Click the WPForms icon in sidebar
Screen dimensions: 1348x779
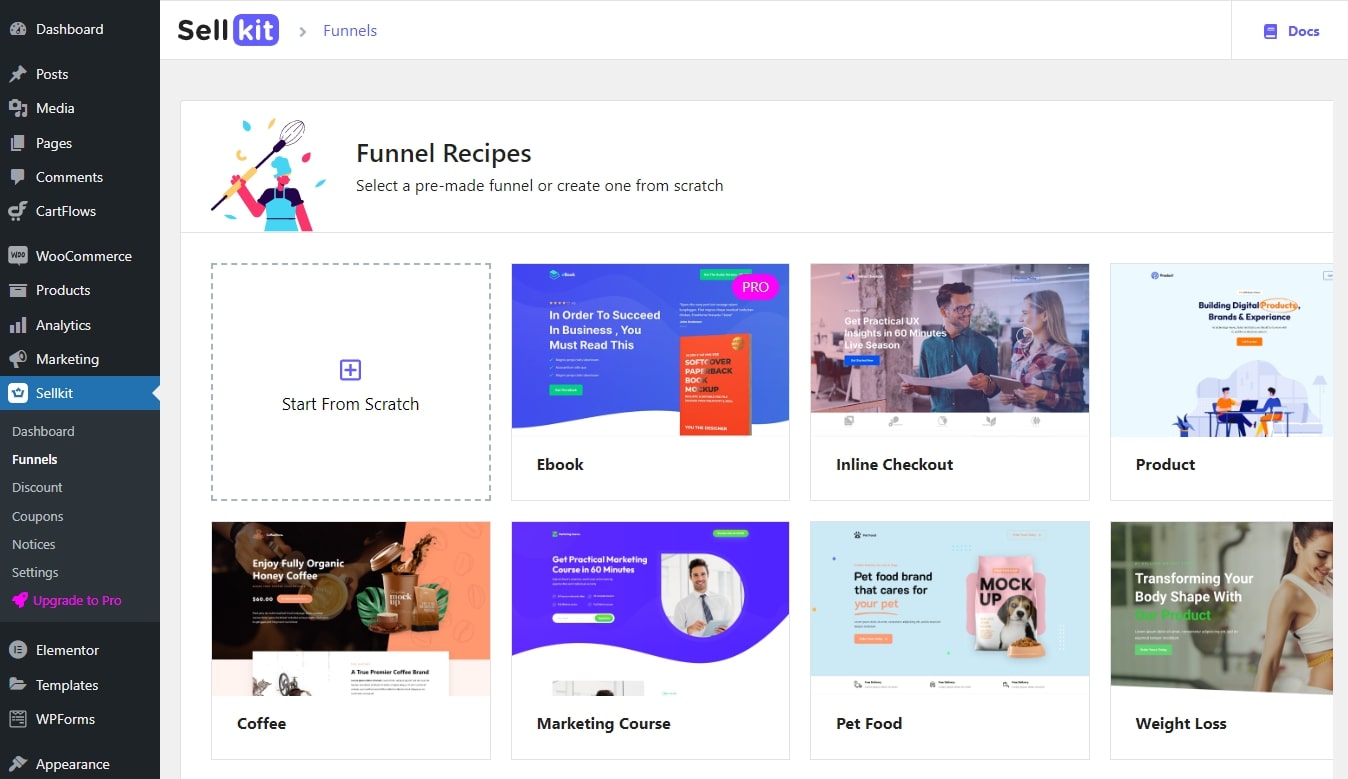[18, 719]
